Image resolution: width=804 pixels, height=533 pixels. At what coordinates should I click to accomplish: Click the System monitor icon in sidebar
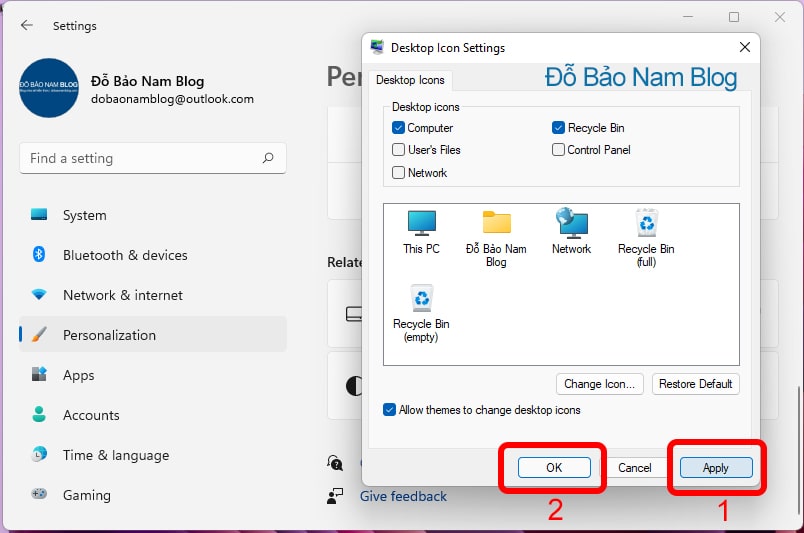[39, 214]
